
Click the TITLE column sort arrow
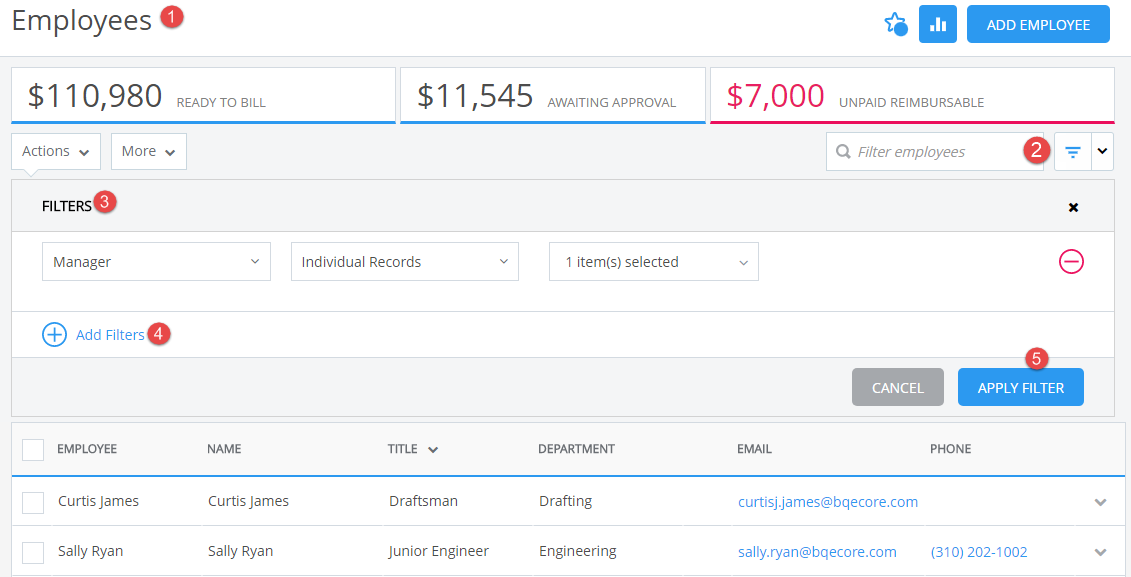tap(433, 449)
